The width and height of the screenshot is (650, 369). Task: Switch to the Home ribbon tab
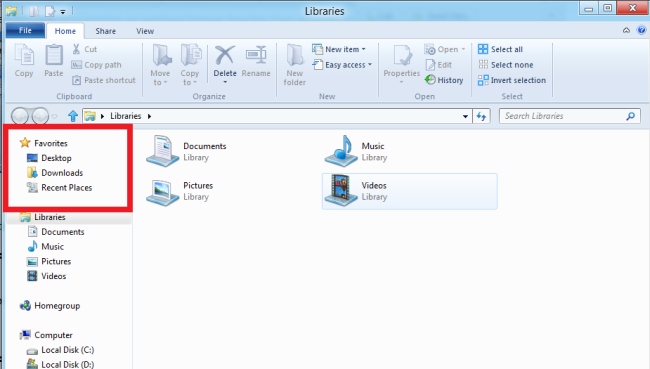[65, 31]
